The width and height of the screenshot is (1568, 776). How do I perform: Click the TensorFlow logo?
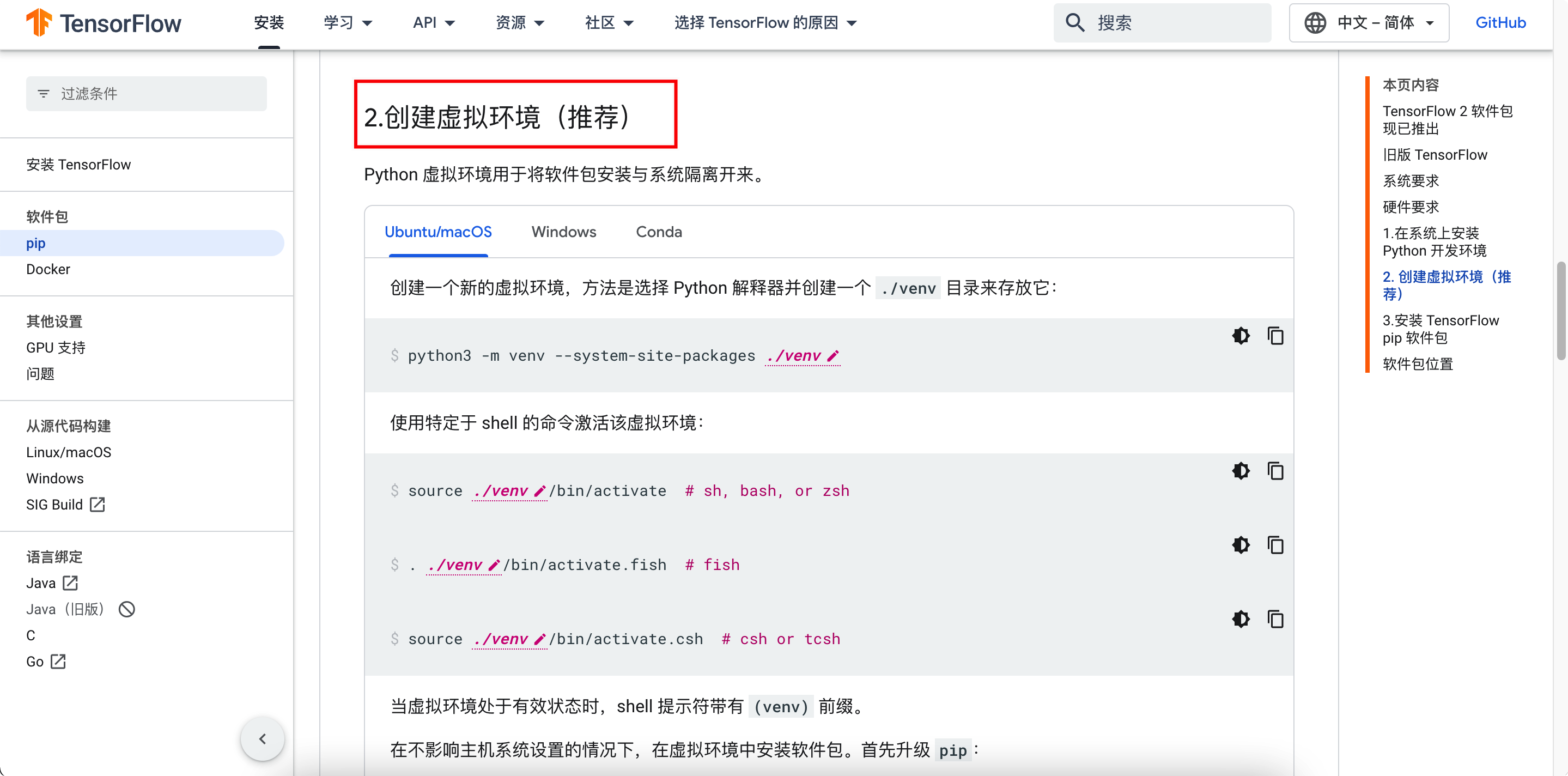[x=104, y=23]
